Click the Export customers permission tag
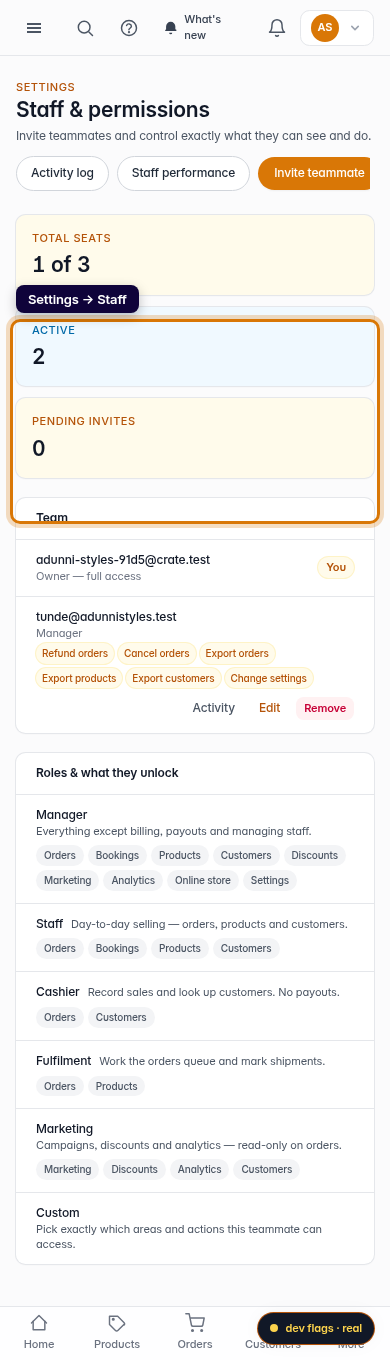The height and width of the screenshot is (1360, 390). point(173,678)
